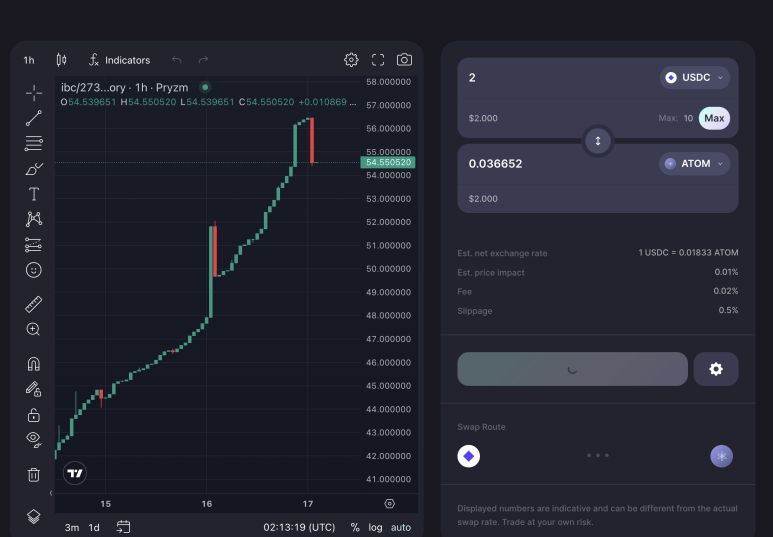This screenshot has height=537, width=773.
Task: Open the go-to-date calendar
Action: 123,527
